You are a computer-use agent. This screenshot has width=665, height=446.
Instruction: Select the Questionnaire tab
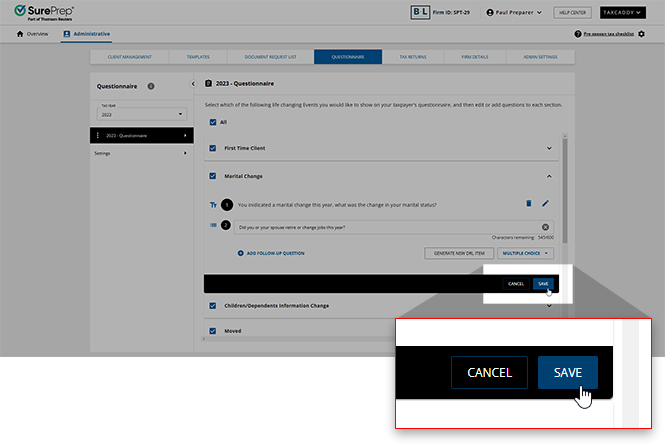[348, 57]
